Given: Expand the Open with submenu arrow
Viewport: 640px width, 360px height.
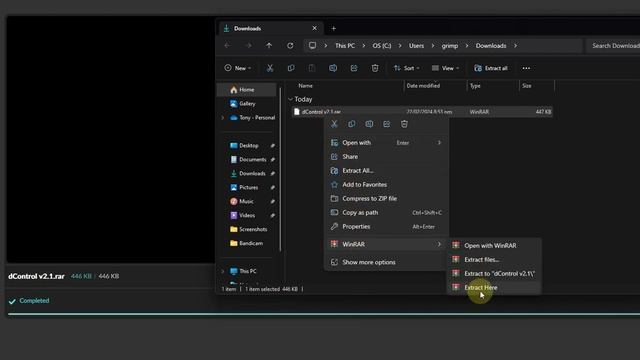Looking at the screenshot, I should [x=439, y=143].
